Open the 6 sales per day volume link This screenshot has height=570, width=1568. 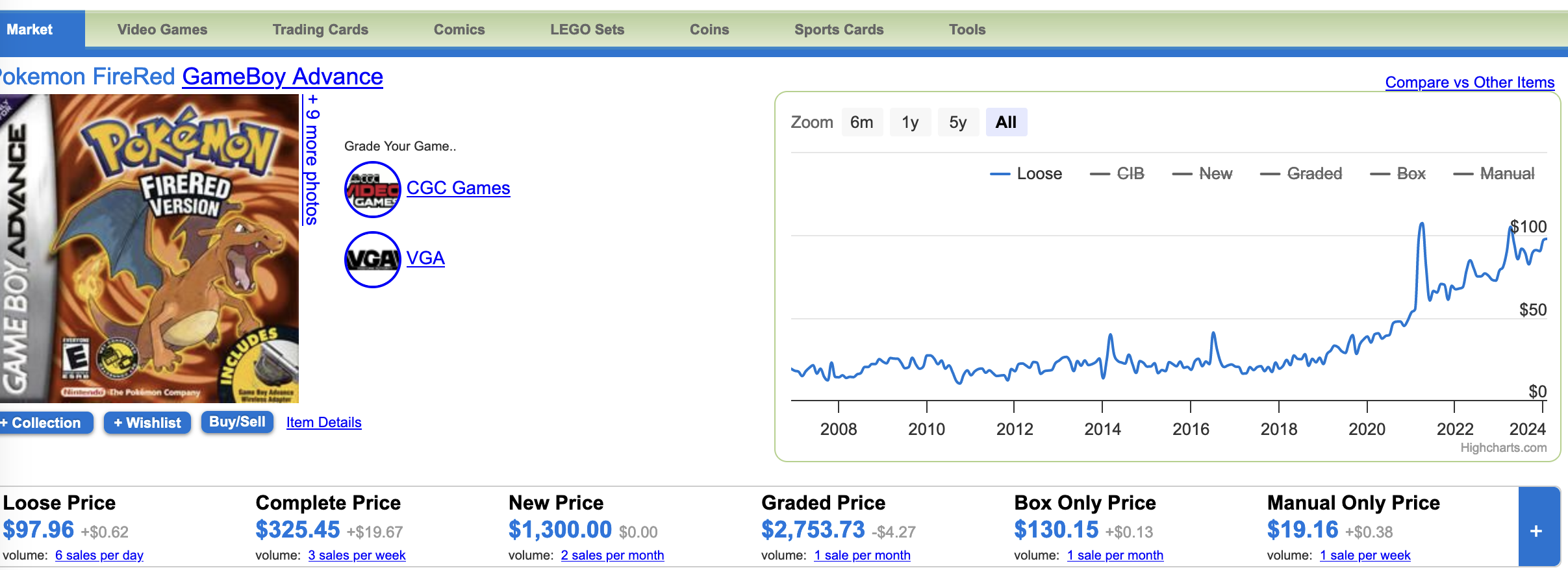[99, 556]
